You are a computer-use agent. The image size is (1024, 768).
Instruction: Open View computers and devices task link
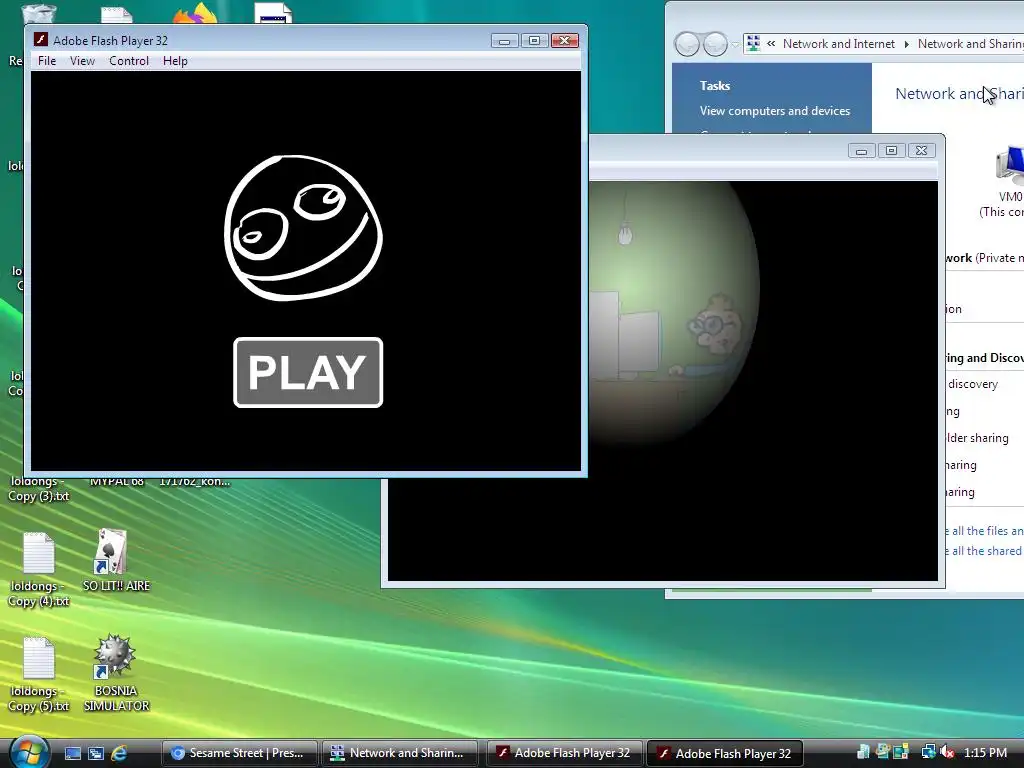[775, 111]
